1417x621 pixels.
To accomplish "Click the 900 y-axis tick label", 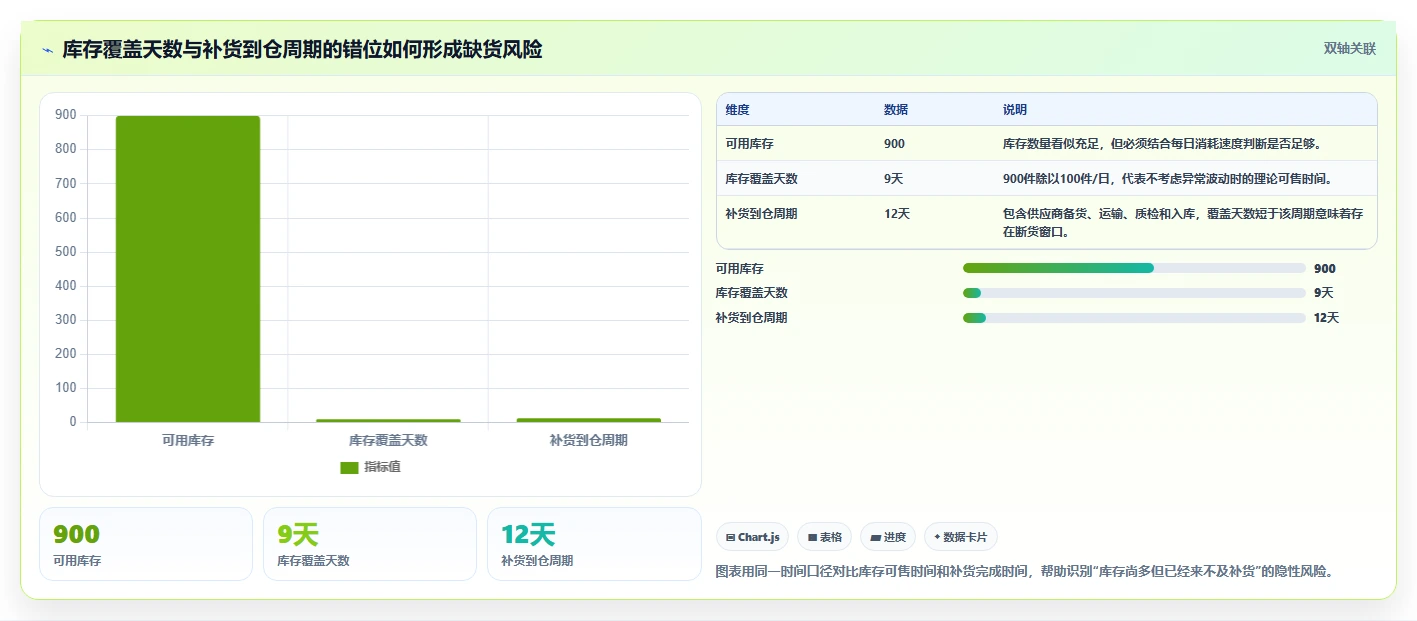I will [66, 115].
